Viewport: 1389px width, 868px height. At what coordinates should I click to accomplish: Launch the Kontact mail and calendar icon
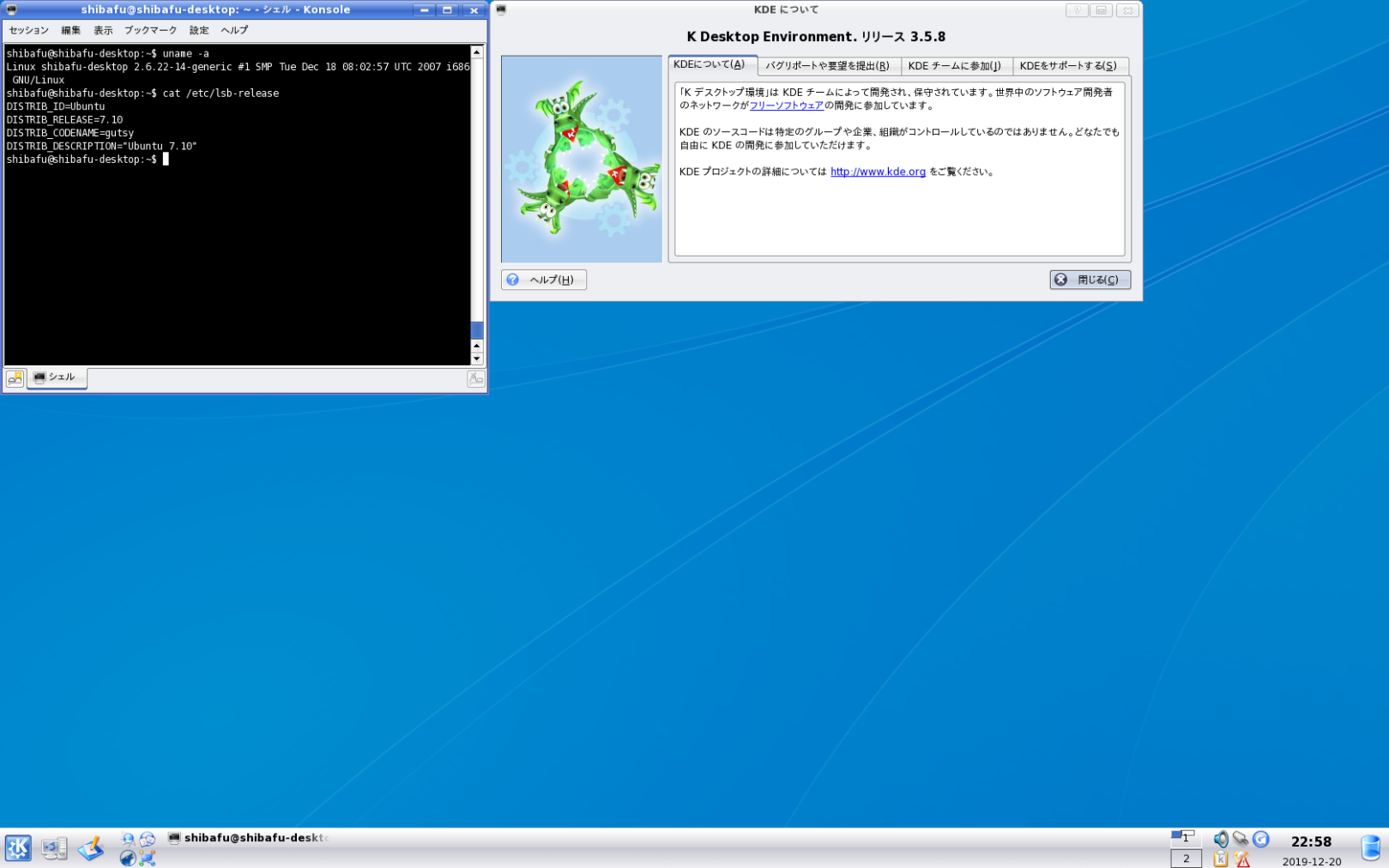[x=148, y=840]
